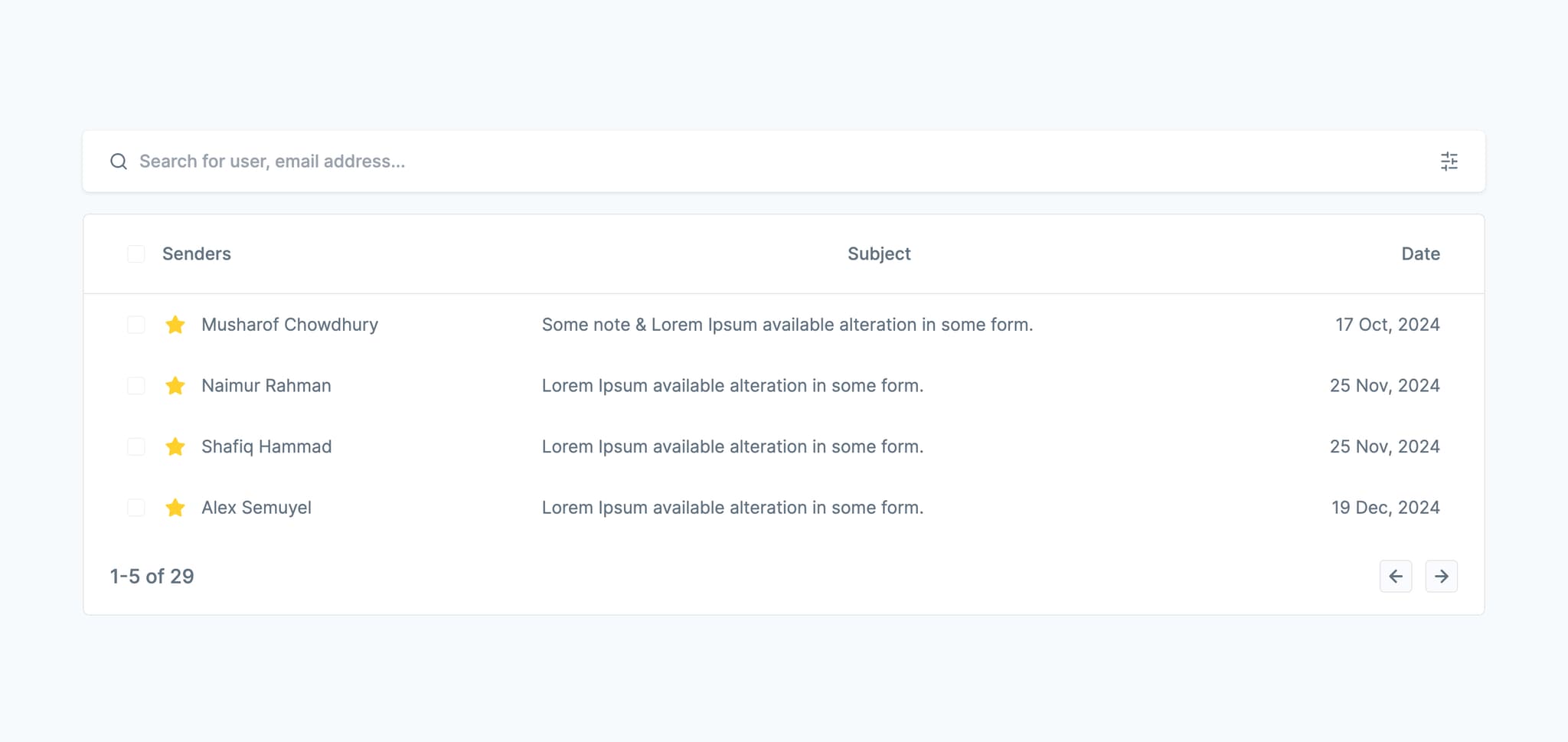Image resolution: width=1568 pixels, height=742 pixels.
Task: Select Musharof Chowdhury's row checkbox
Action: 136,325
